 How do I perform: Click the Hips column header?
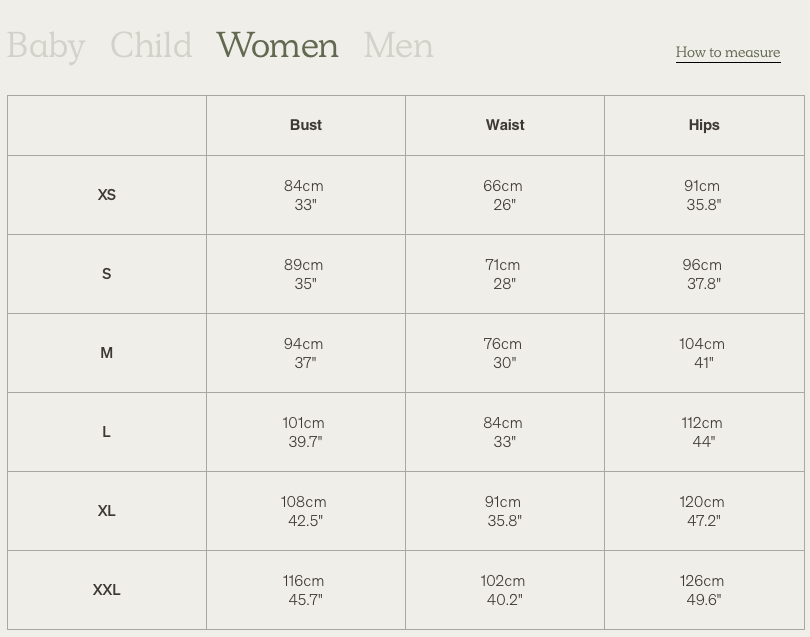click(x=704, y=125)
